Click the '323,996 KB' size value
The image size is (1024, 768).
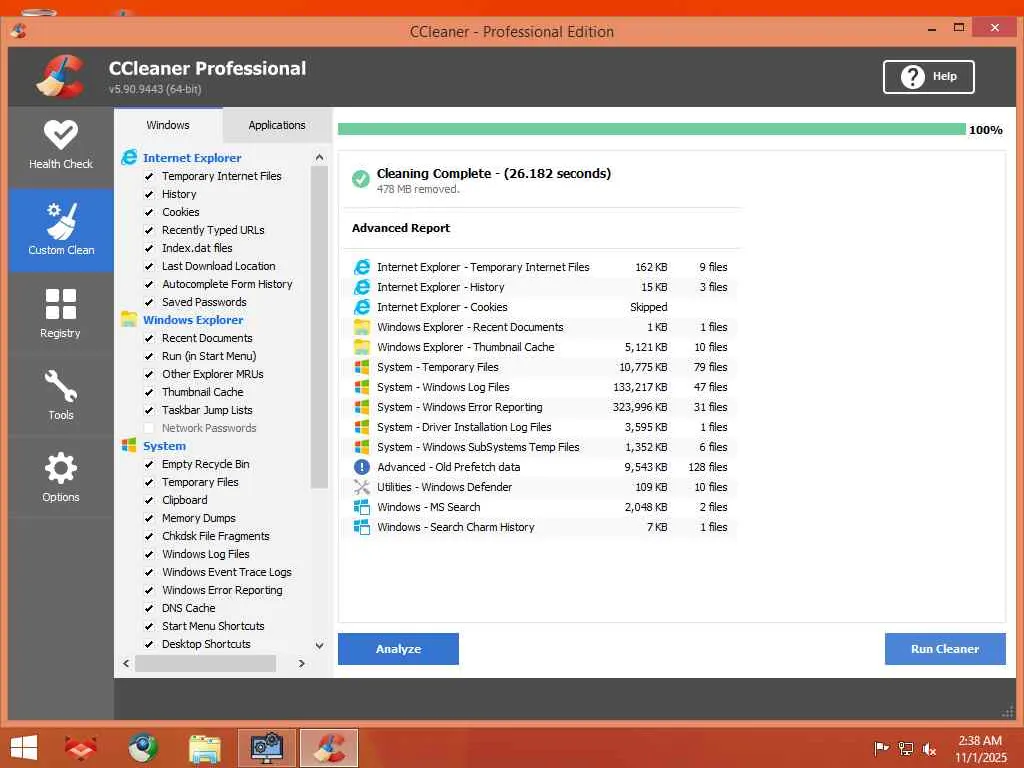pyautogui.click(x=640, y=407)
